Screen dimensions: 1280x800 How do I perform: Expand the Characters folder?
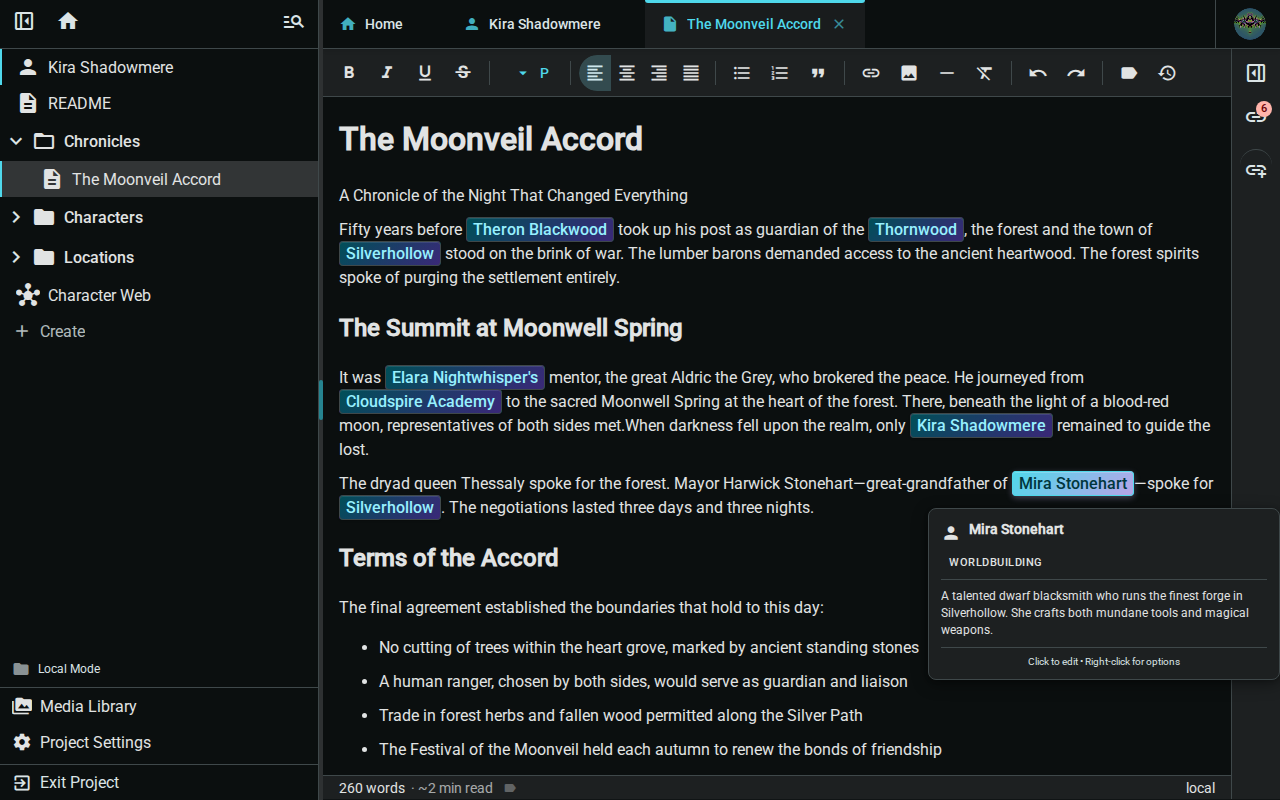click(16, 217)
